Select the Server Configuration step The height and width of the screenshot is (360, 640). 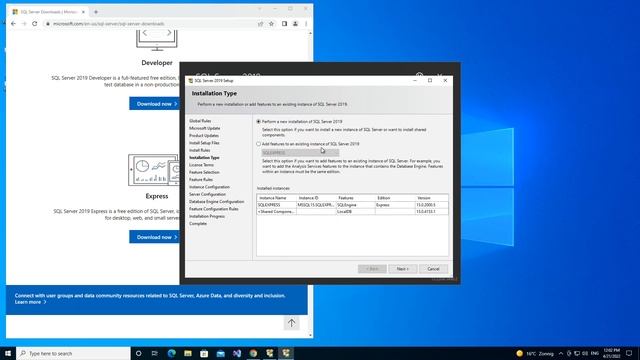click(x=207, y=194)
